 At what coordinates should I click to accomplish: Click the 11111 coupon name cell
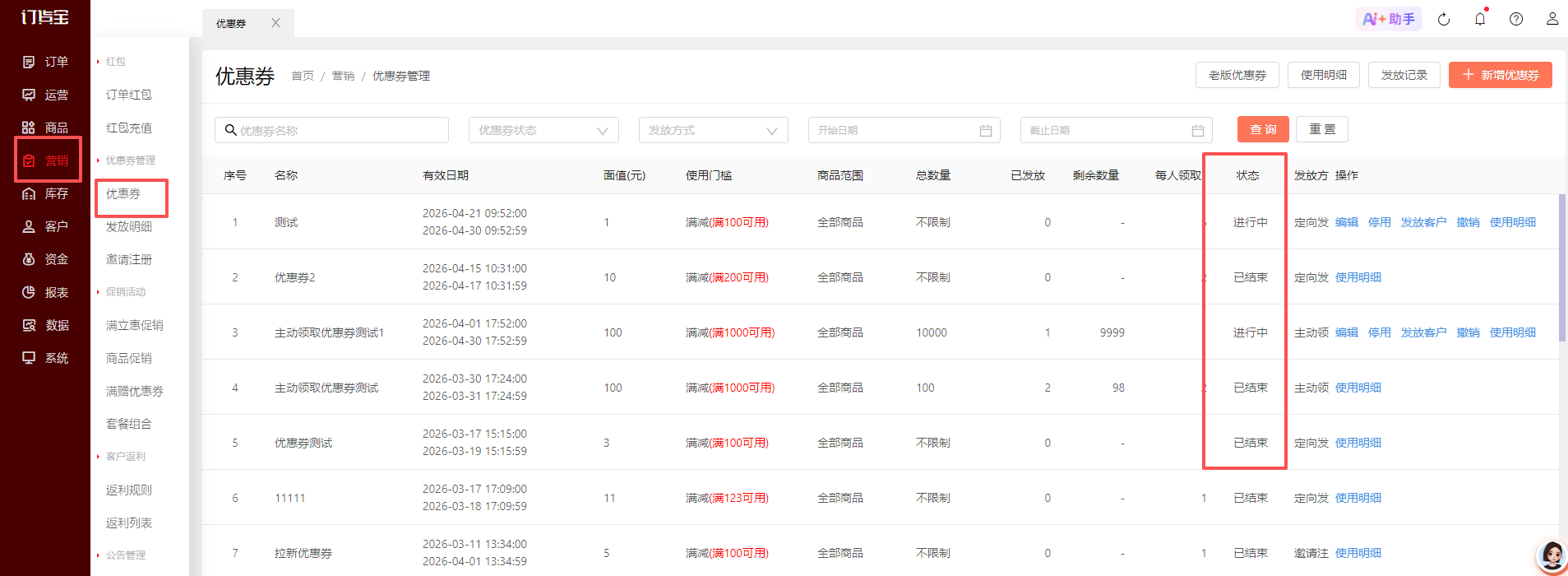(290, 498)
